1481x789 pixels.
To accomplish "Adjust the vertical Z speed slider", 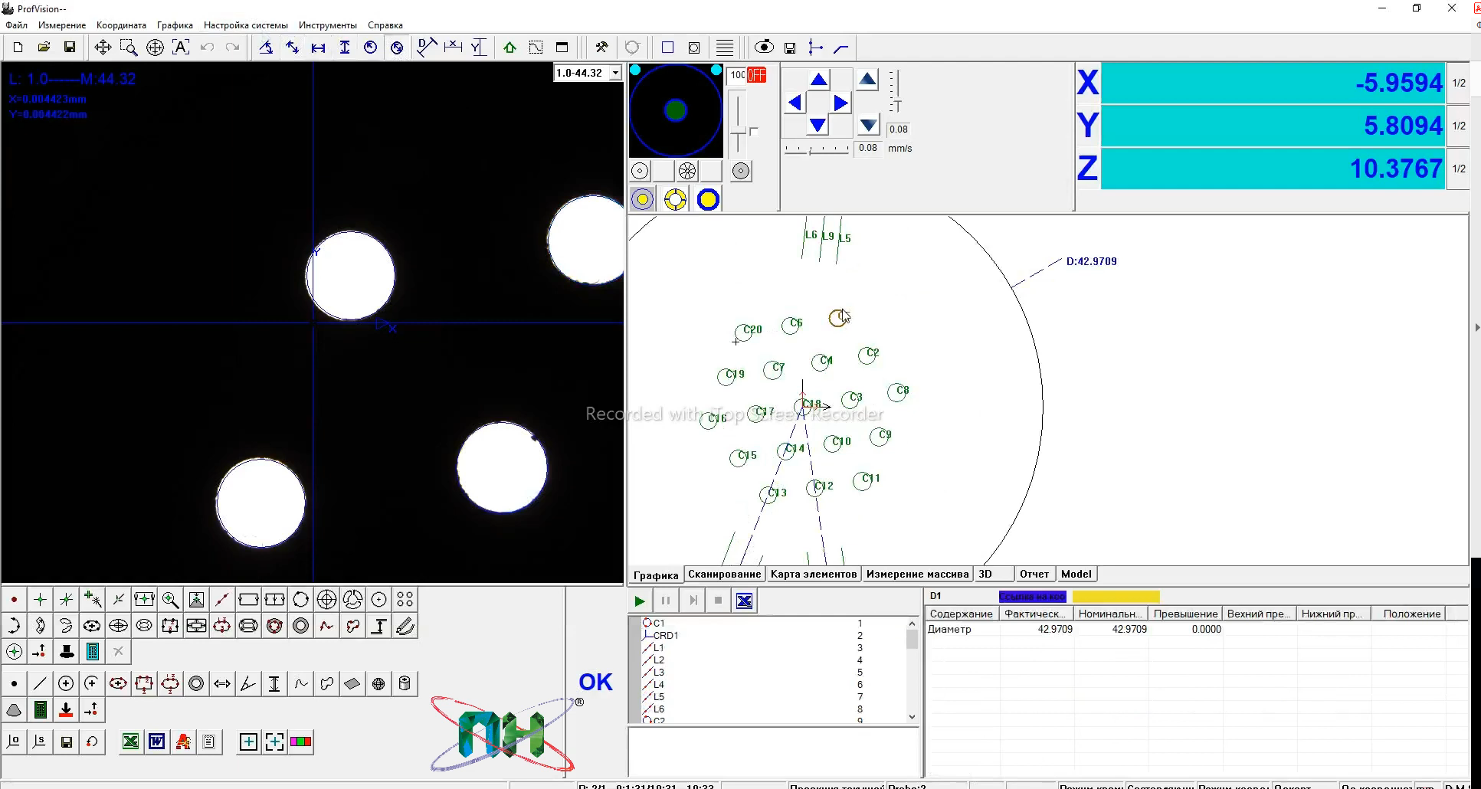I will point(897,91).
